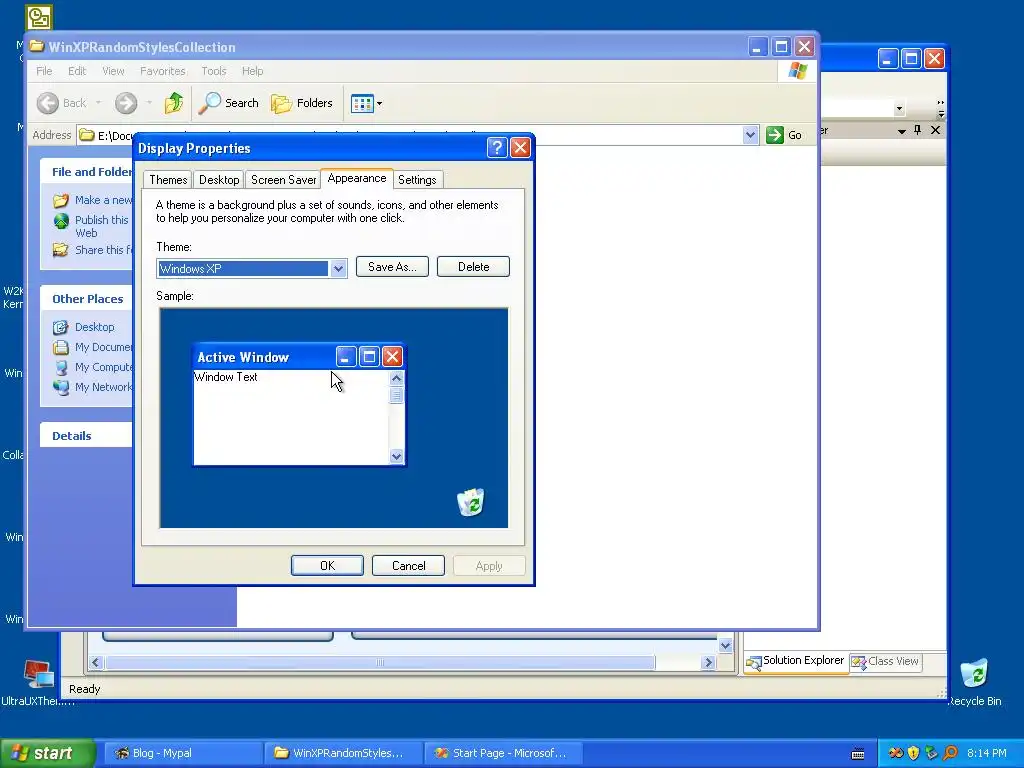Screen dimensions: 1024x768
Task: Switch to the Settings tab
Action: point(417,180)
